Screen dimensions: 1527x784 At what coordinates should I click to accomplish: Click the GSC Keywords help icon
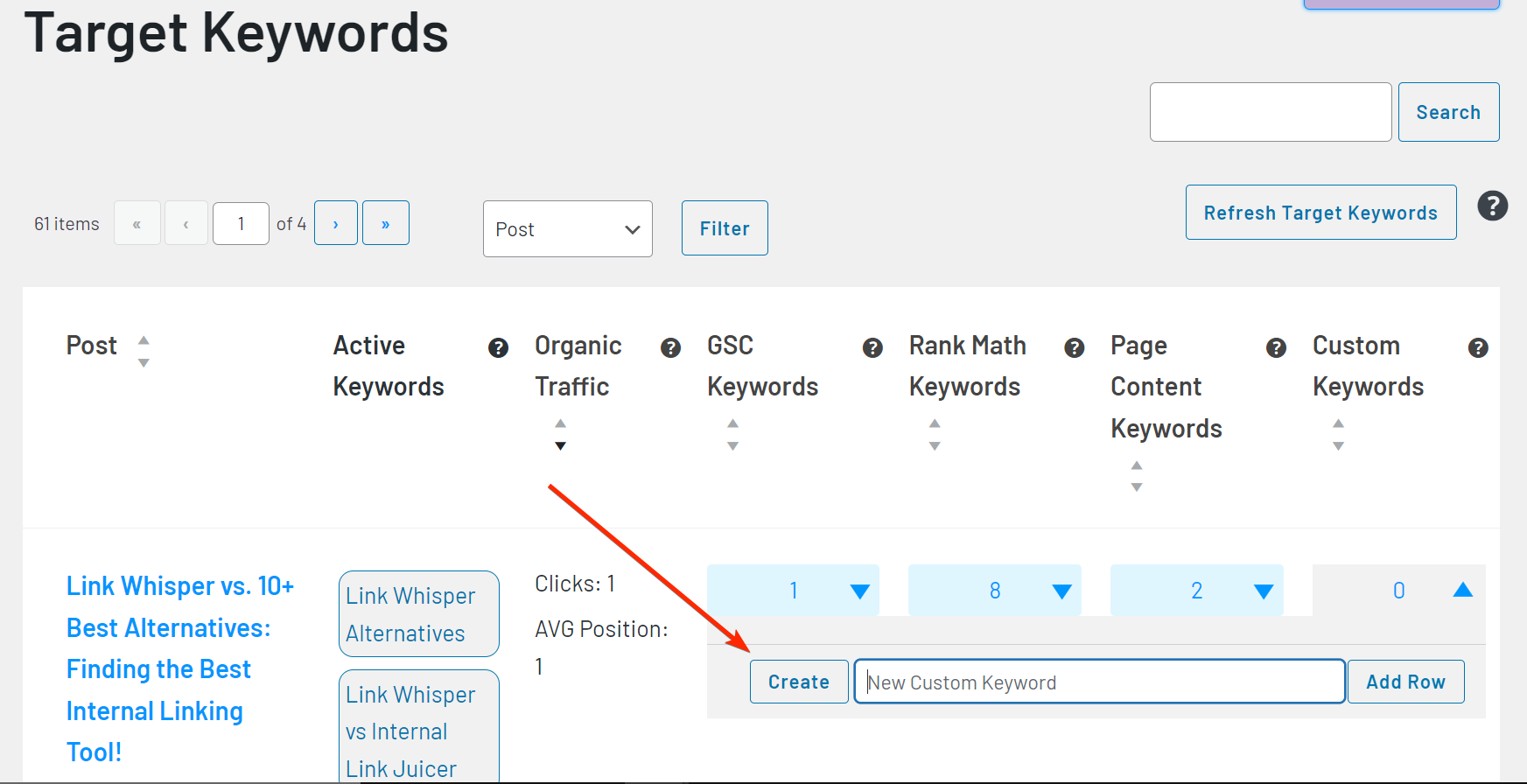click(872, 347)
